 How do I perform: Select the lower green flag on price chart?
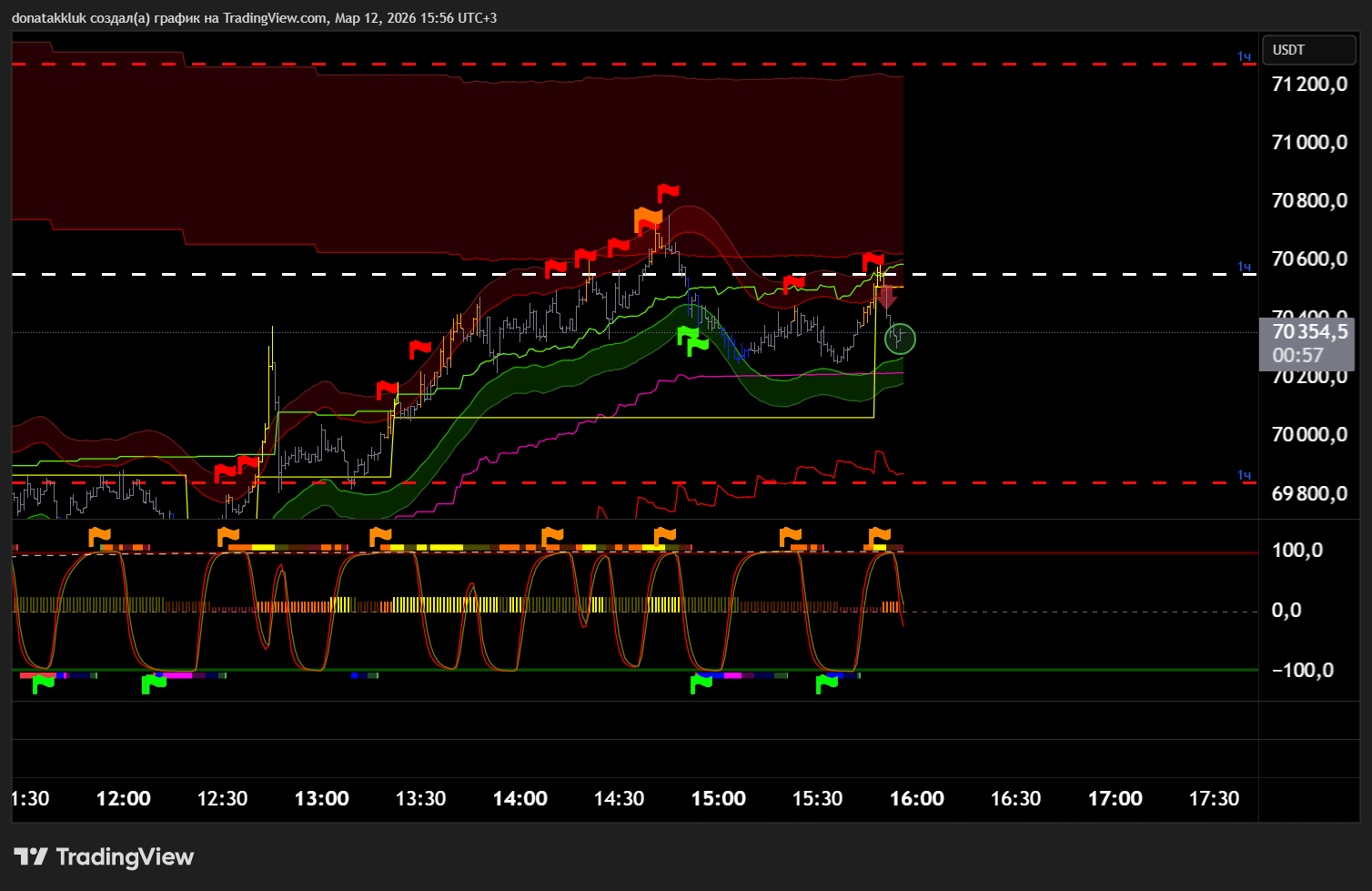click(x=698, y=347)
